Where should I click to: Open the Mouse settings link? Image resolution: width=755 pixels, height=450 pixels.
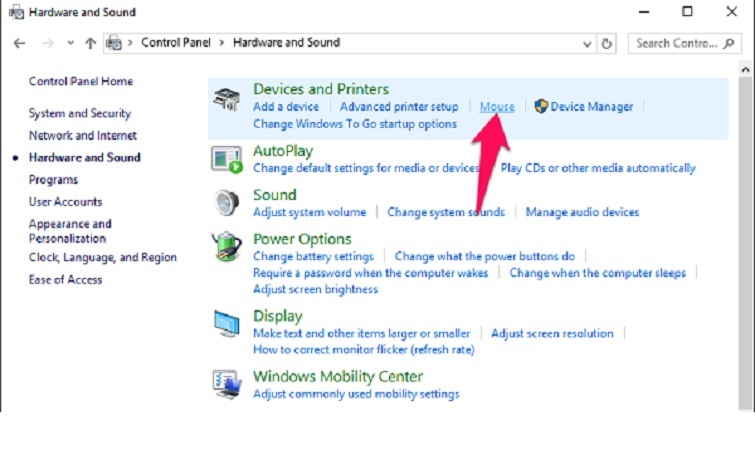(497, 107)
